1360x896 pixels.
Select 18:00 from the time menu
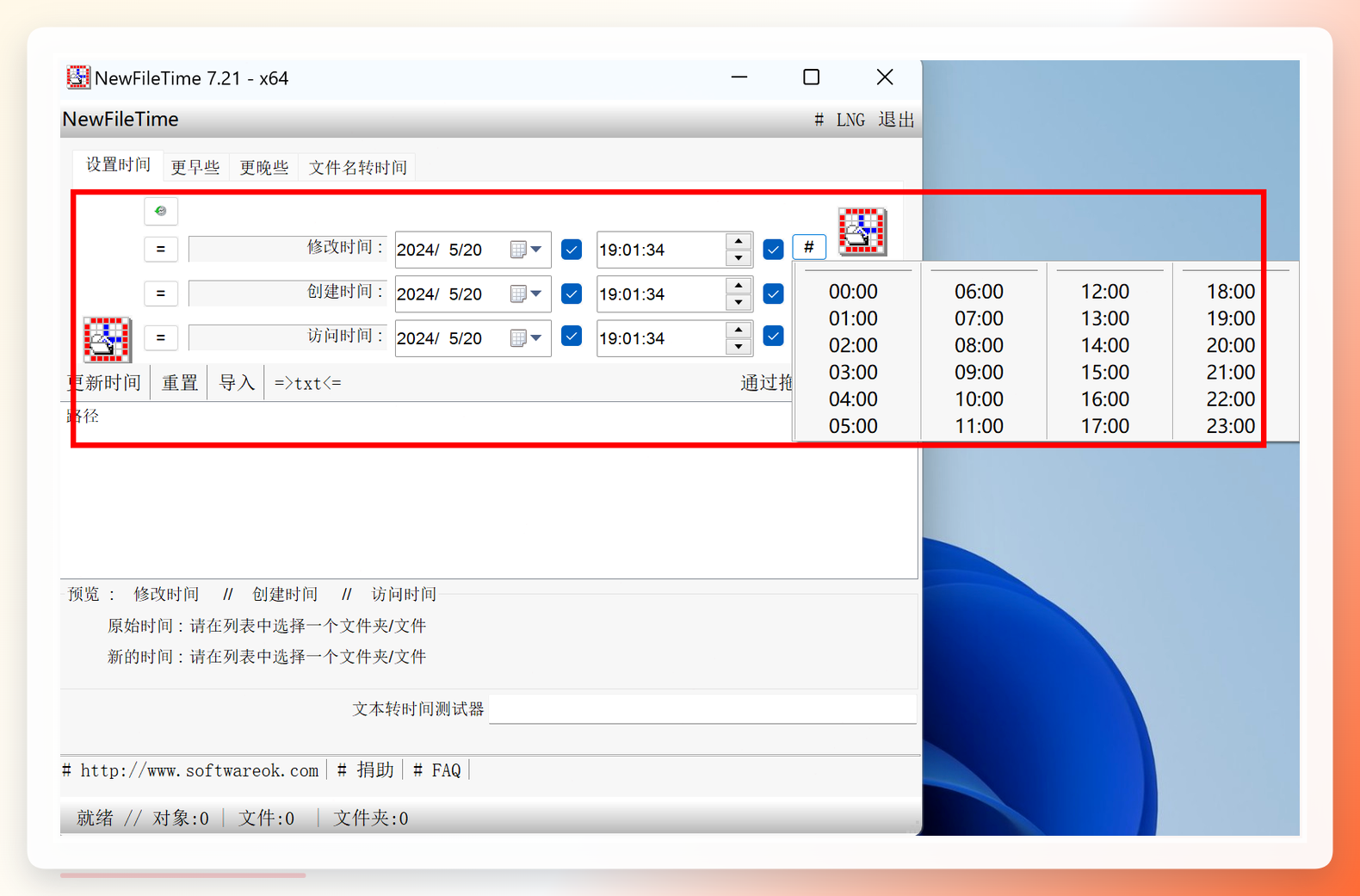1231,292
